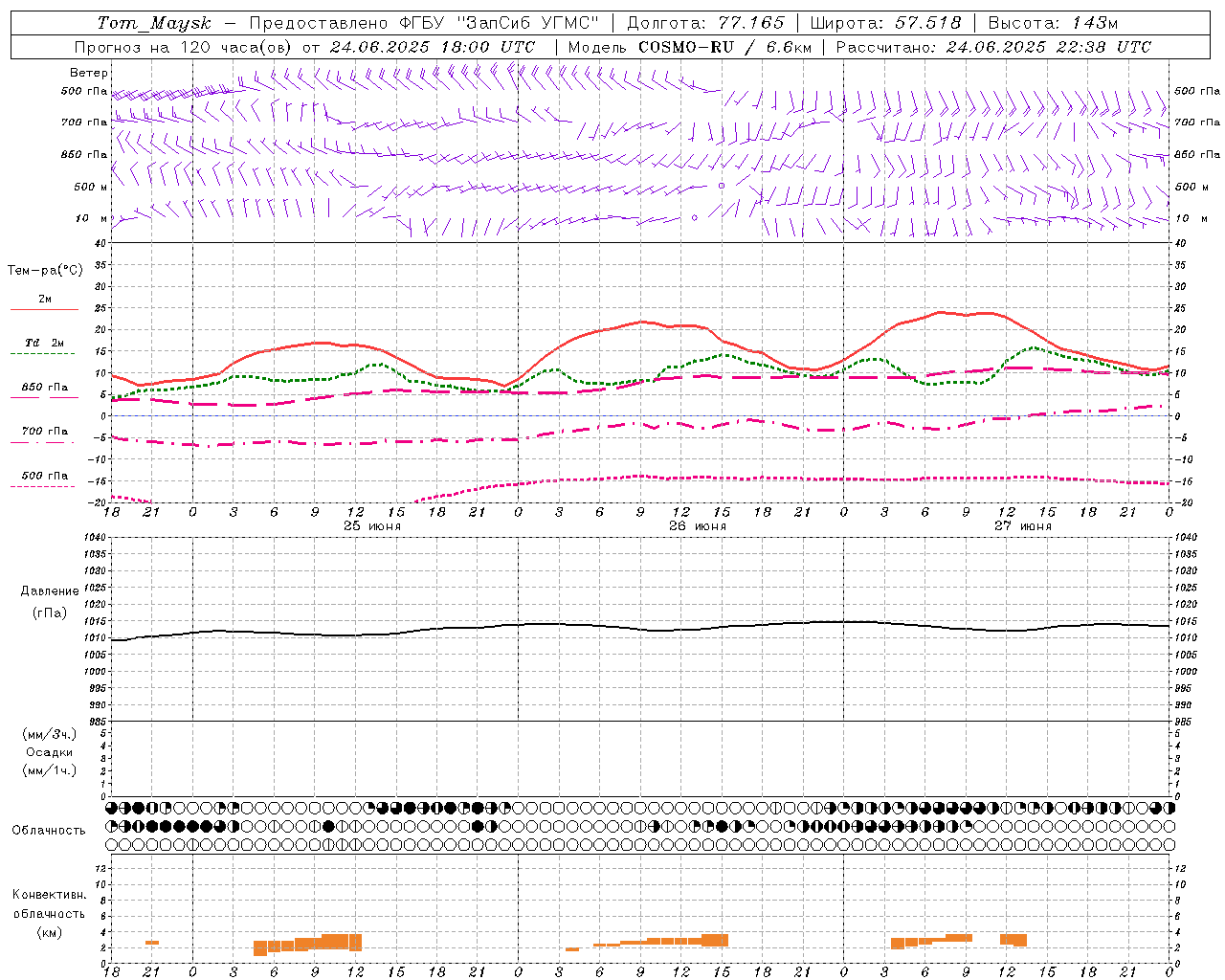Click the "(мм/3ч.)" precipitation unit label
The image size is (1225, 980).
[x=50, y=734]
